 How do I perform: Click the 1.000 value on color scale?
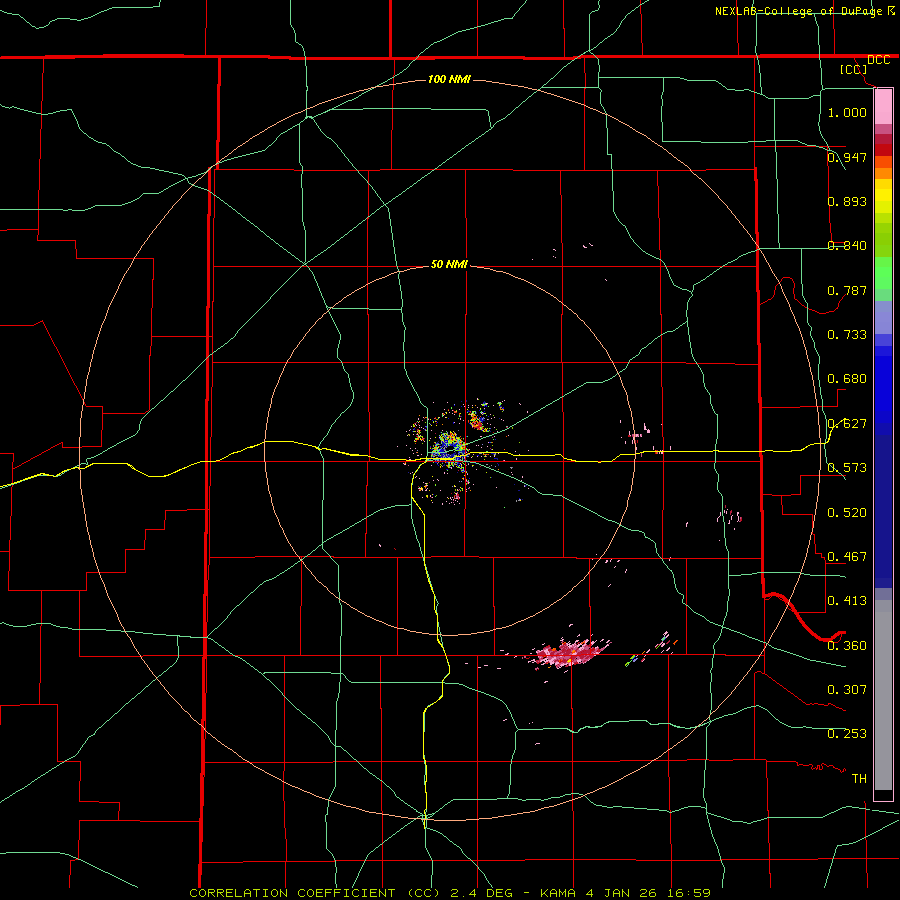(847, 112)
